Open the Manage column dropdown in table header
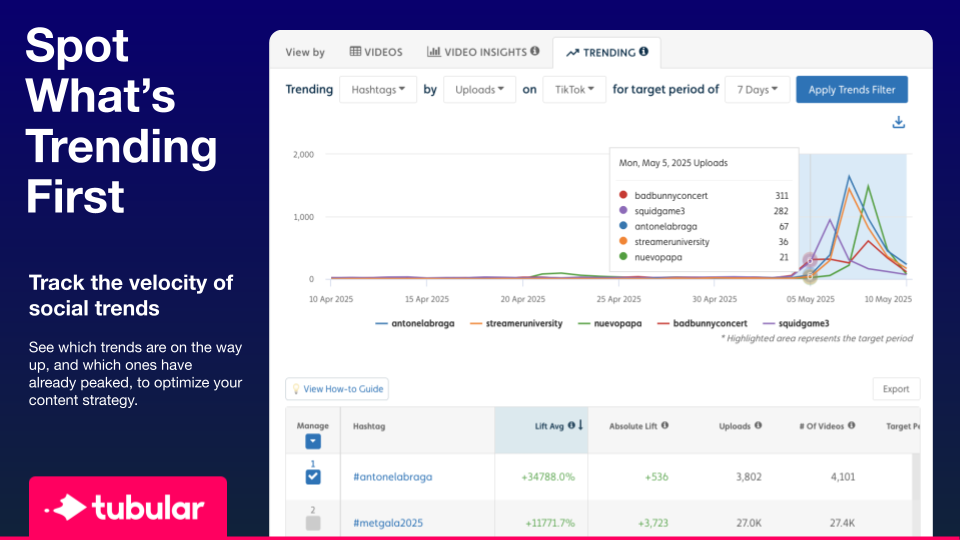The height and width of the screenshot is (540, 960). coord(313,441)
